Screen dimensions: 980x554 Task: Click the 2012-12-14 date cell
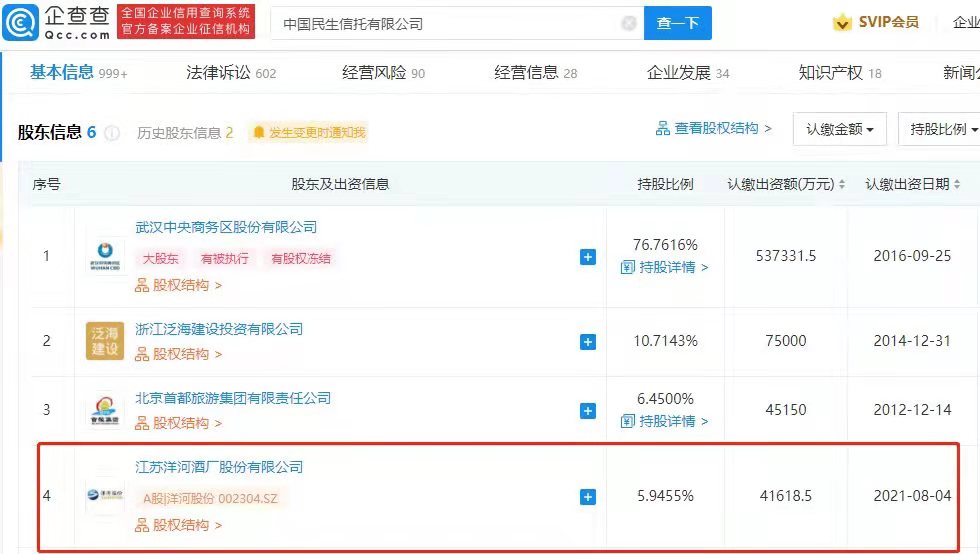click(912, 410)
